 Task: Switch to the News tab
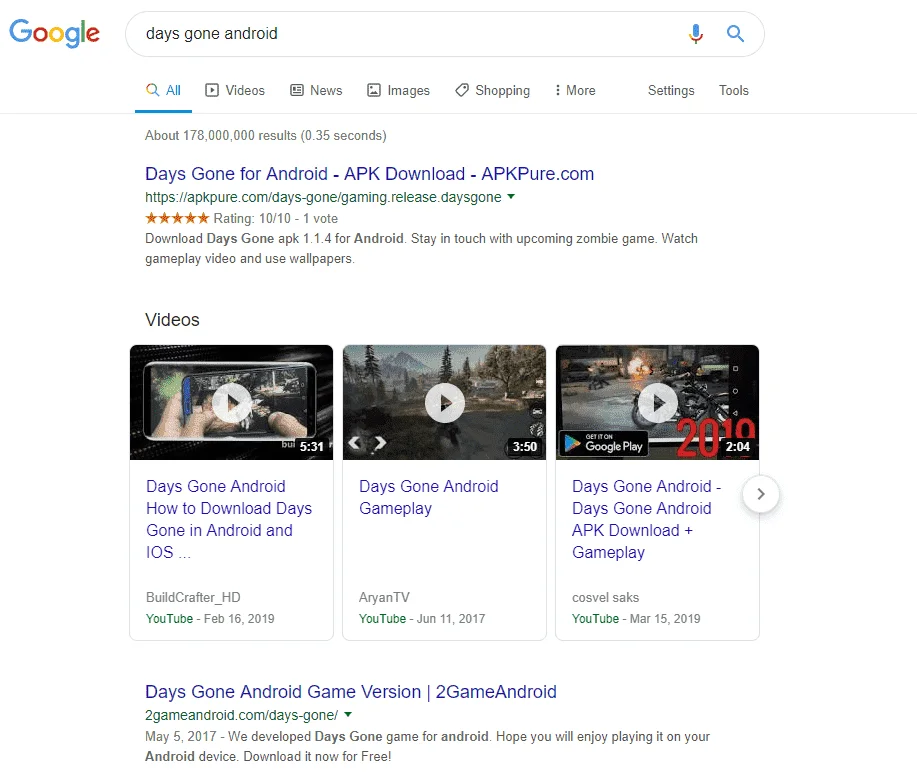[x=316, y=91]
